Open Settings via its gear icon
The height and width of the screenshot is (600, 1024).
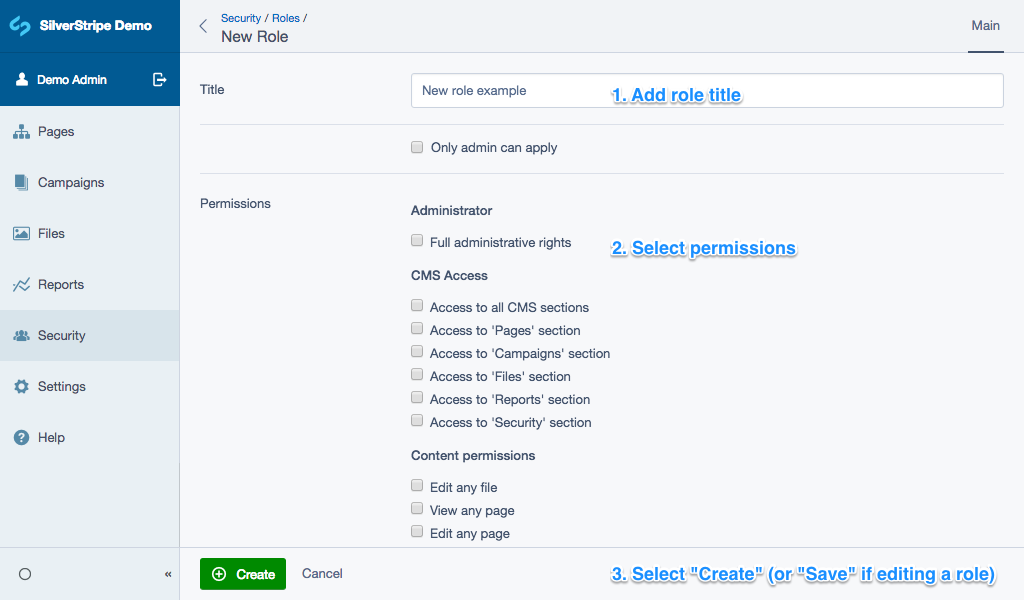point(21,387)
